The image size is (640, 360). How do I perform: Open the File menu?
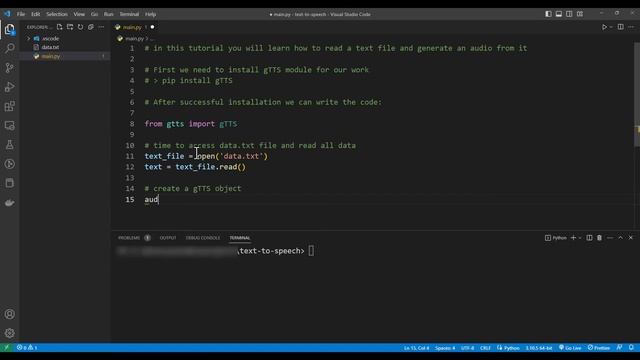[21, 14]
